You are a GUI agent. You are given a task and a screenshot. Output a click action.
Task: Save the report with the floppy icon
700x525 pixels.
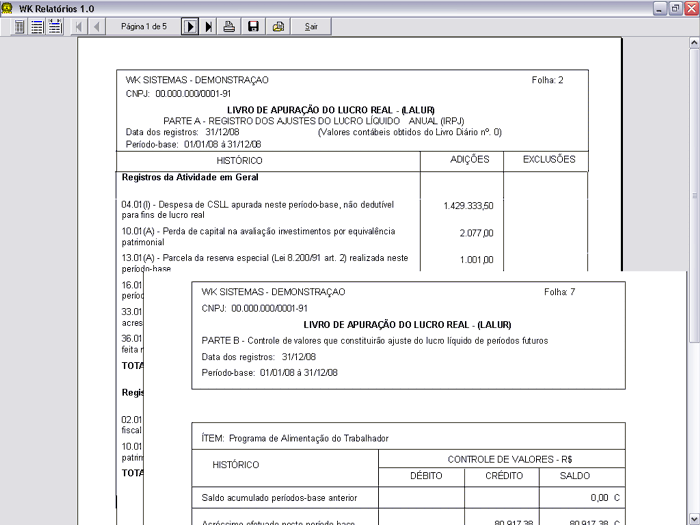(253, 27)
